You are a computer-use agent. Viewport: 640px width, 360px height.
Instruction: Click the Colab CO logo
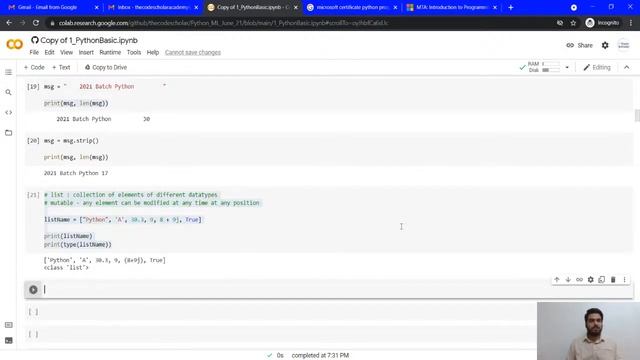(x=15, y=44)
